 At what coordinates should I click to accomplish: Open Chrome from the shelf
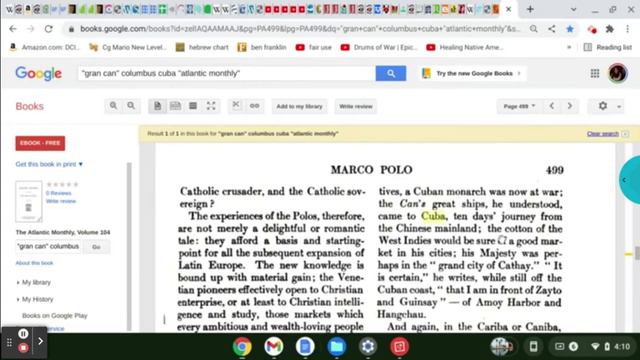pos(242,347)
